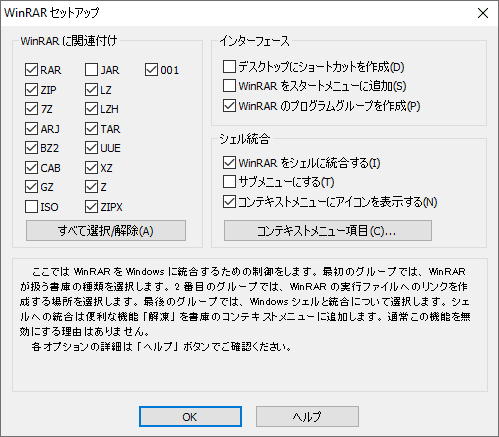Toggle the LZ checkbox
The image size is (499, 437).
[x=91, y=90]
